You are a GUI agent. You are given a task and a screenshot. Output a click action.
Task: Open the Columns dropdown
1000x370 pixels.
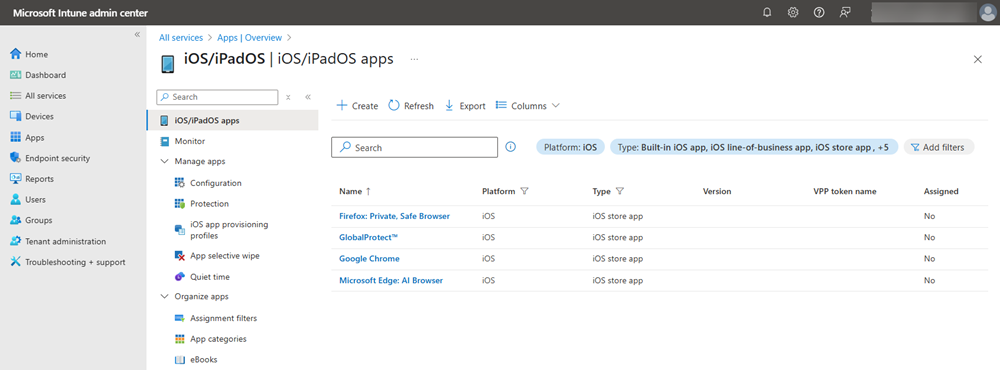click(x=527, y=106)
